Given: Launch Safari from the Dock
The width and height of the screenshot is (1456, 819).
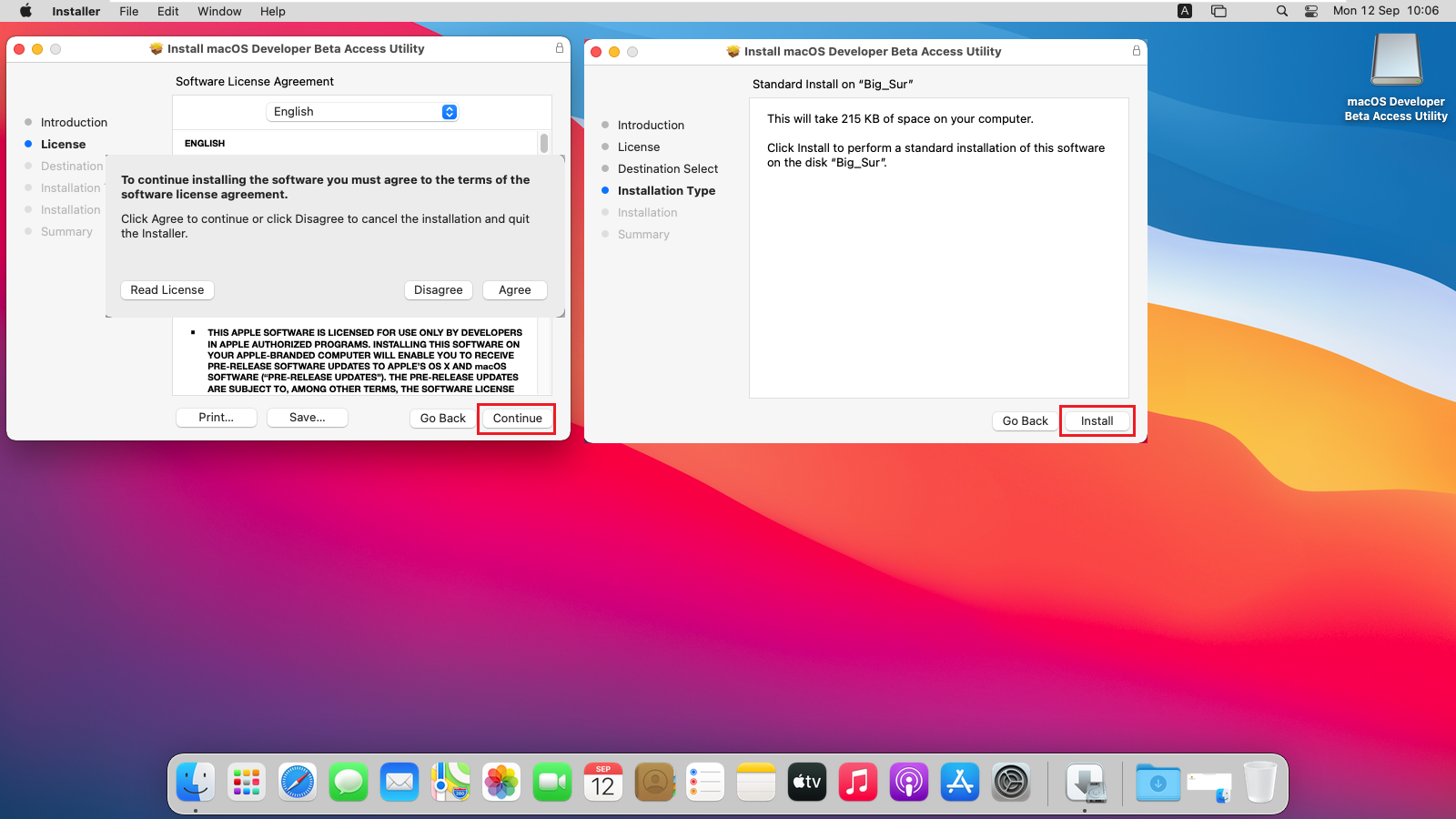Looking at the screenshot, I should tap(298, 783).
